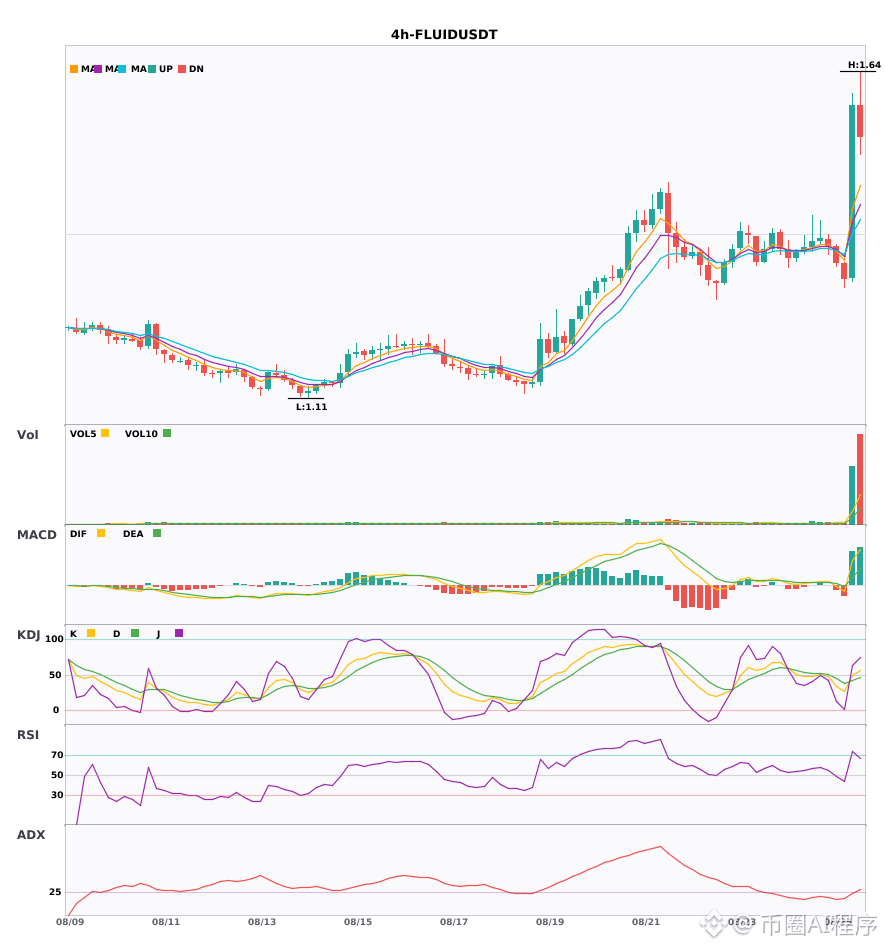The height and width of the screenshot is (950, 885).
Task: Click the 08/21 date label
Action: (x=646, y=922)
